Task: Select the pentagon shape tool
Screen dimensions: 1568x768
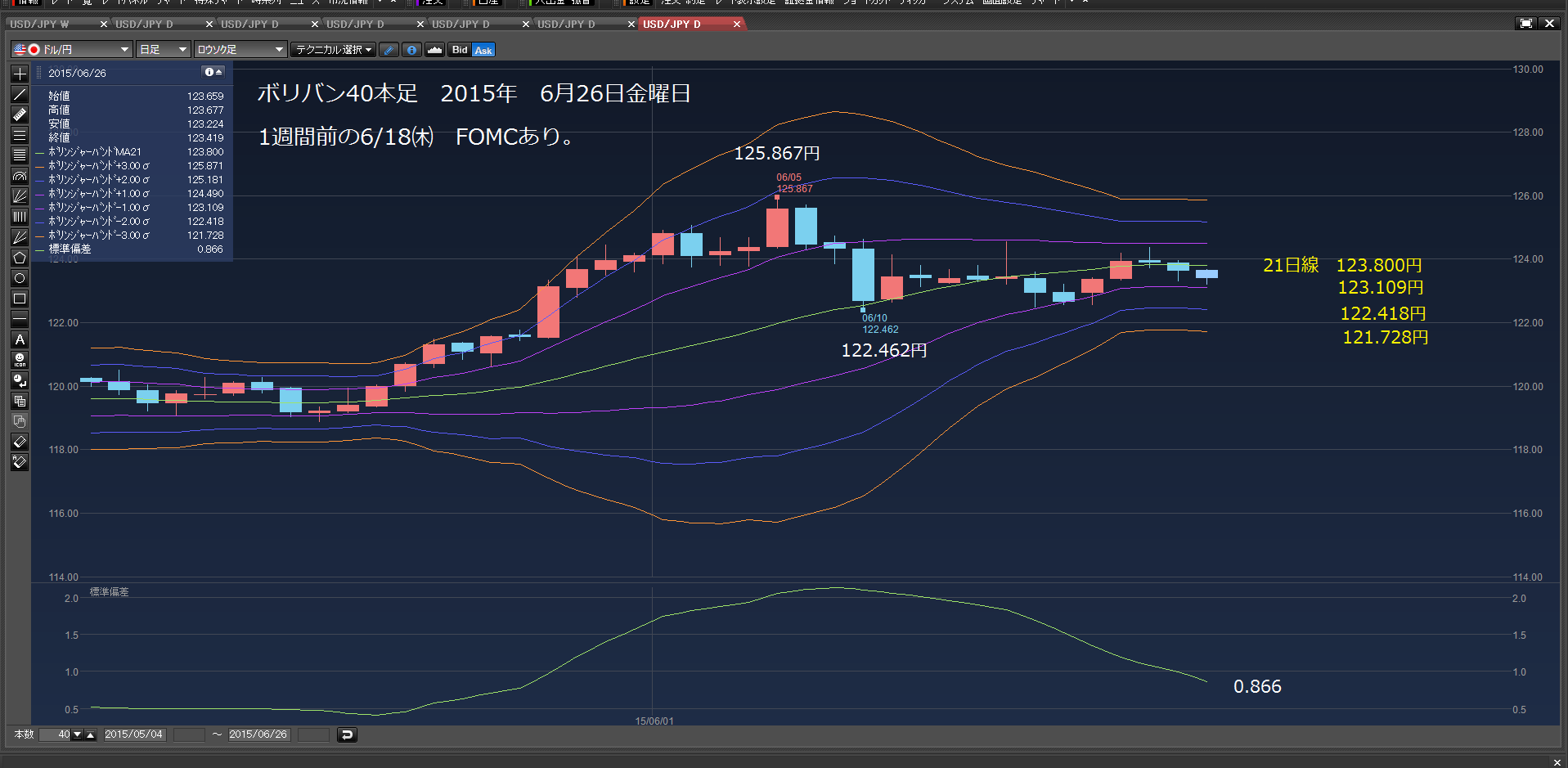Action: coord(20,258)
